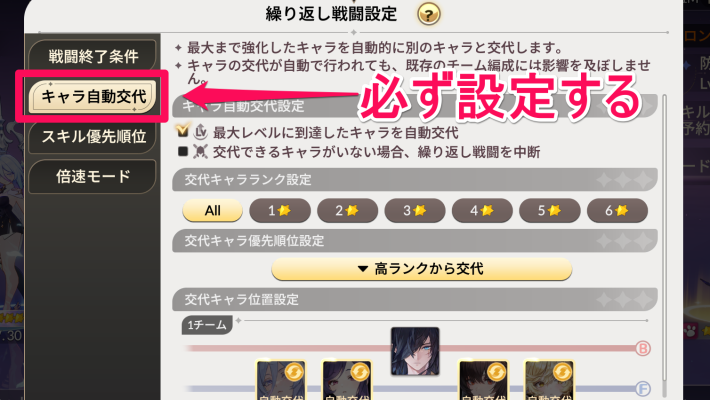Enable 繰り返し戦闘を中断 checkbox
This screenshot has width=710, height=400.
tap(183, 151)
